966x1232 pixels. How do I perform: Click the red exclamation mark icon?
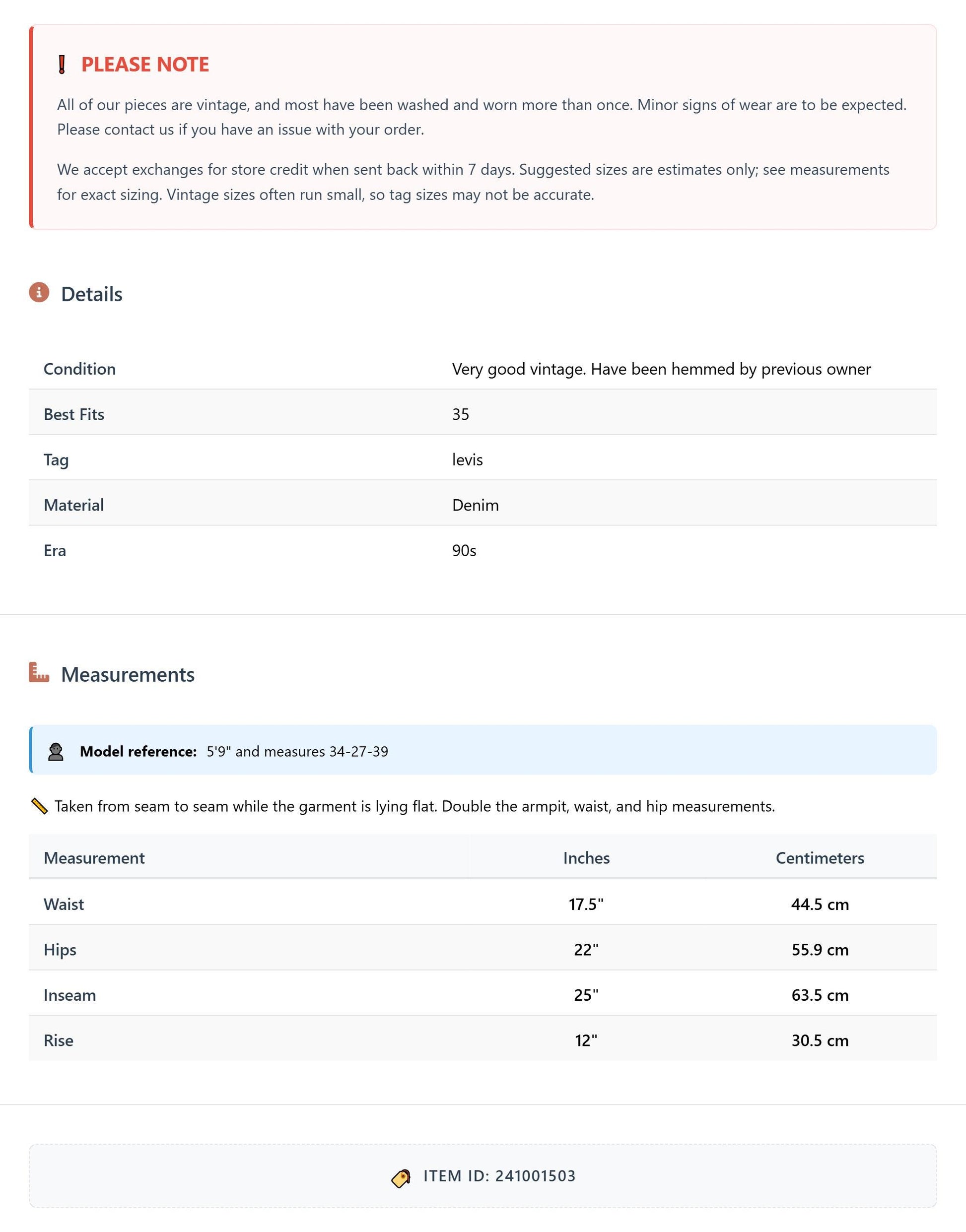tap(62, 65)
